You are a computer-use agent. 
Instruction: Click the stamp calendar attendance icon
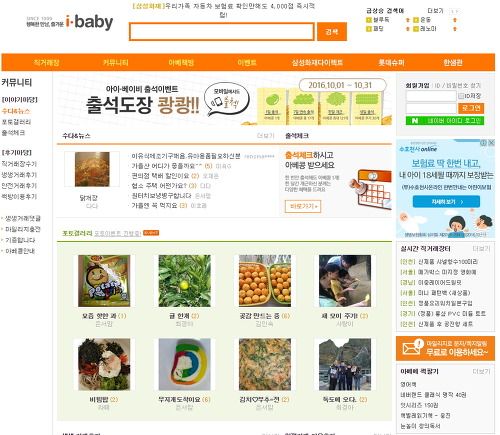coord(371,189)
